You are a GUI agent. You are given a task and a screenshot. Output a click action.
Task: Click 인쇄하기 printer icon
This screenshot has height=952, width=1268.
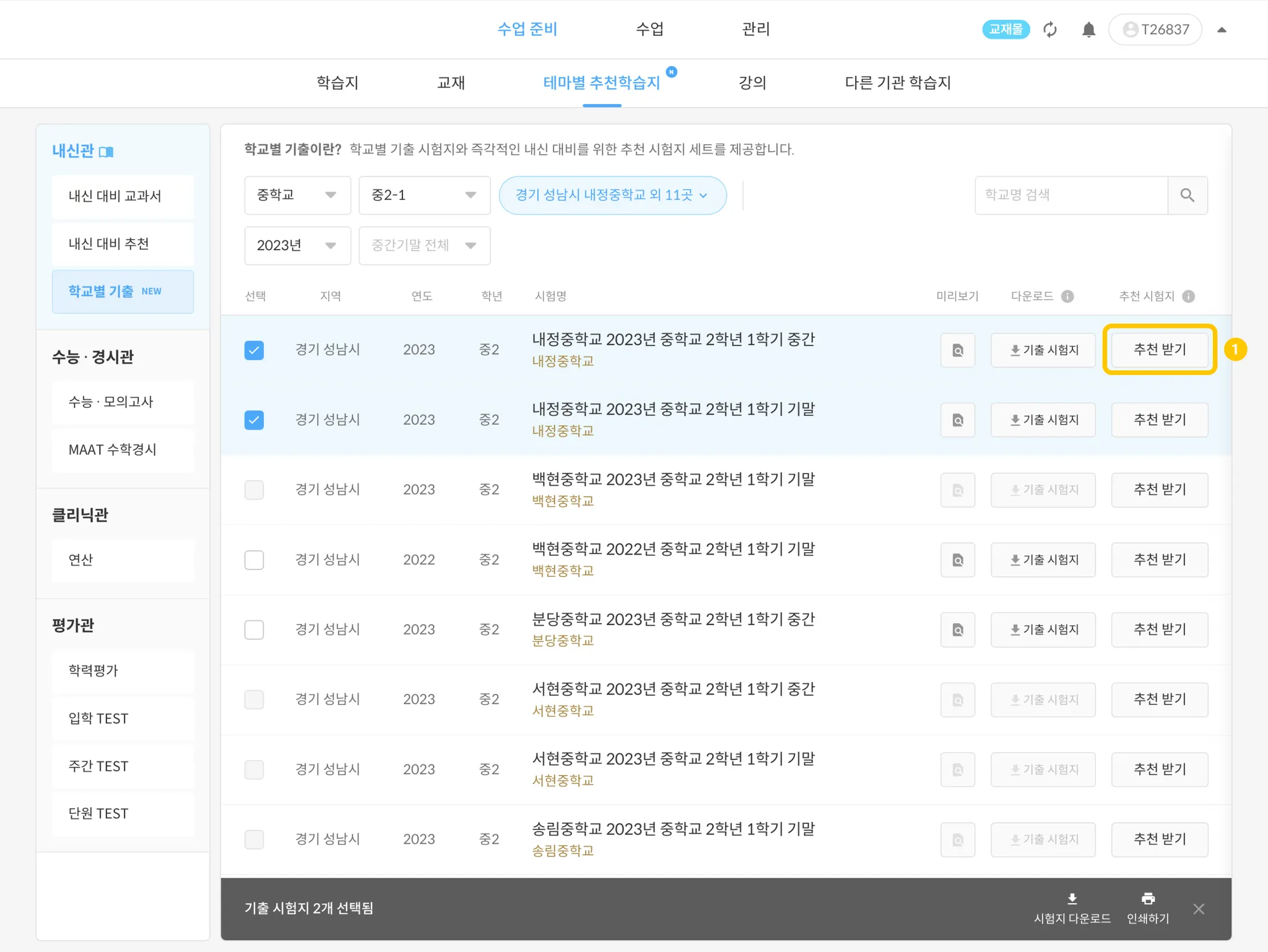pyautogui.click(x=1148, y=899)
